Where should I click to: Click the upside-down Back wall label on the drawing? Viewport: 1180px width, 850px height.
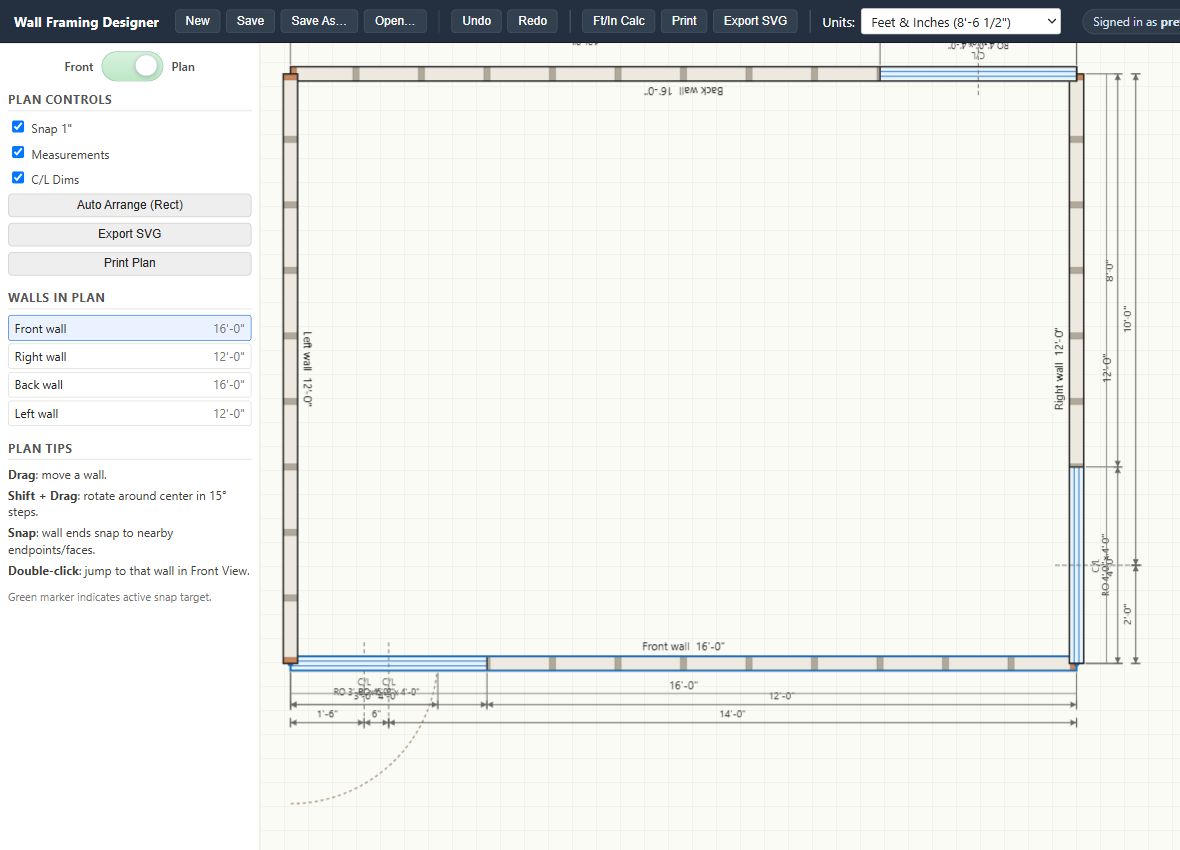point(683,90)
